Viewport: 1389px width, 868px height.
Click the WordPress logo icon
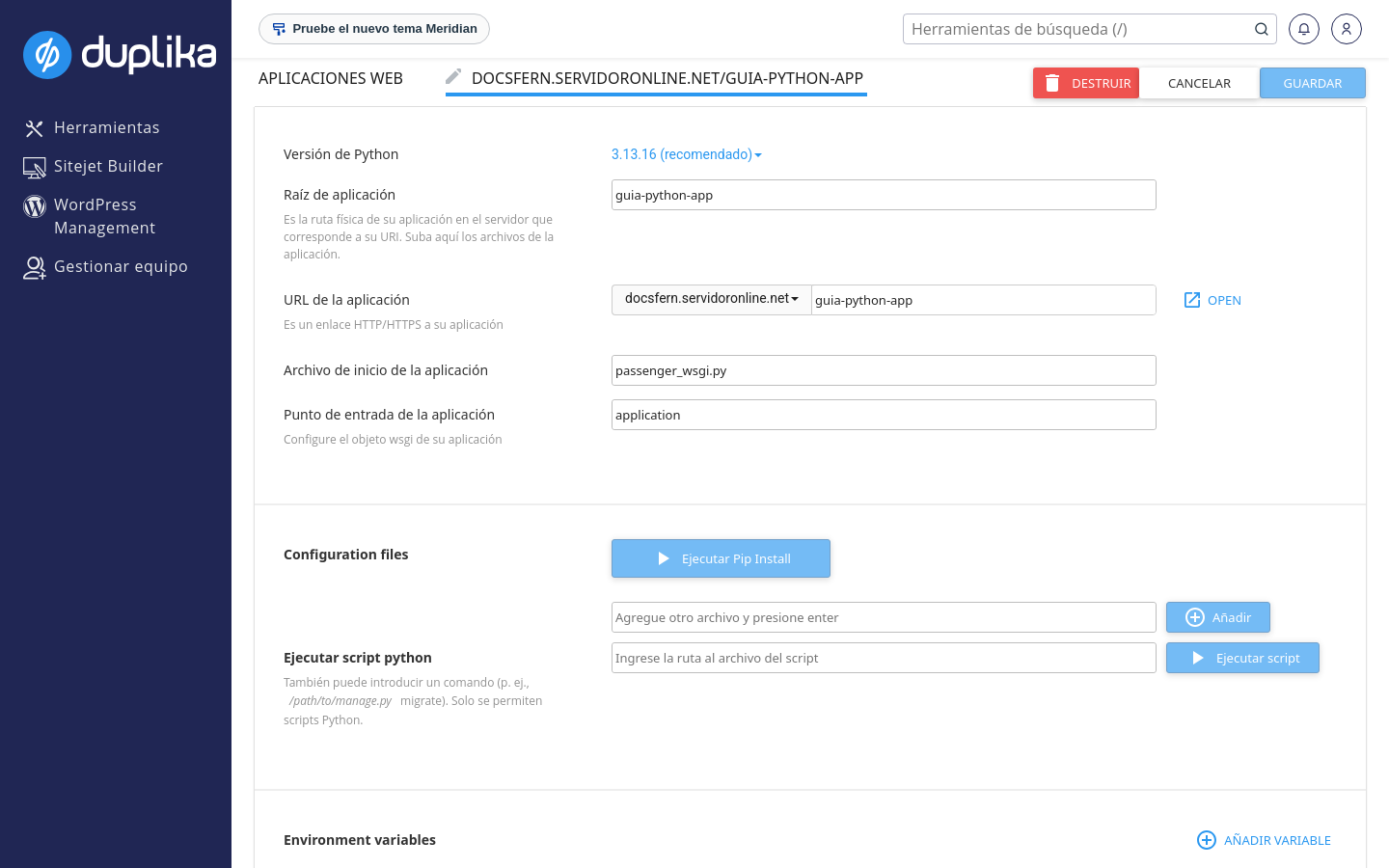tap(35, 205)
